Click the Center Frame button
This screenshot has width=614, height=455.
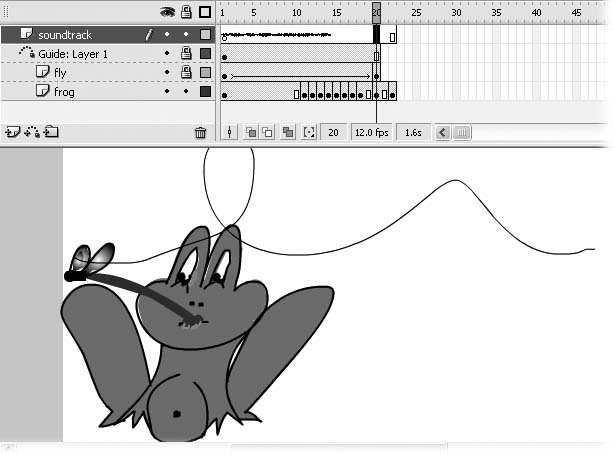[230, 132]
